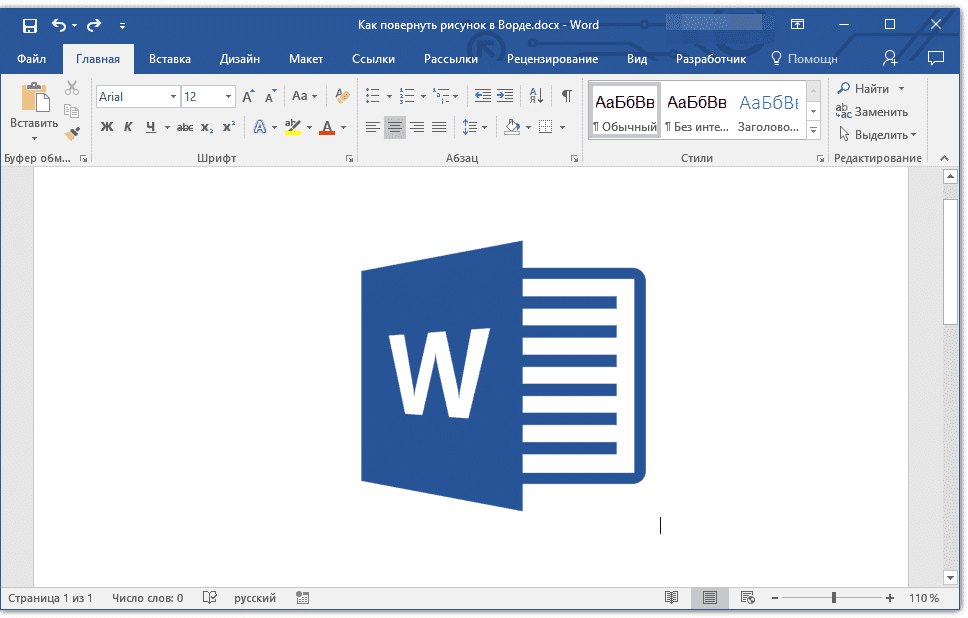Increase indent in the paragraph group
Viewport: 968px width, 618px height.
[x=505, y=96]
